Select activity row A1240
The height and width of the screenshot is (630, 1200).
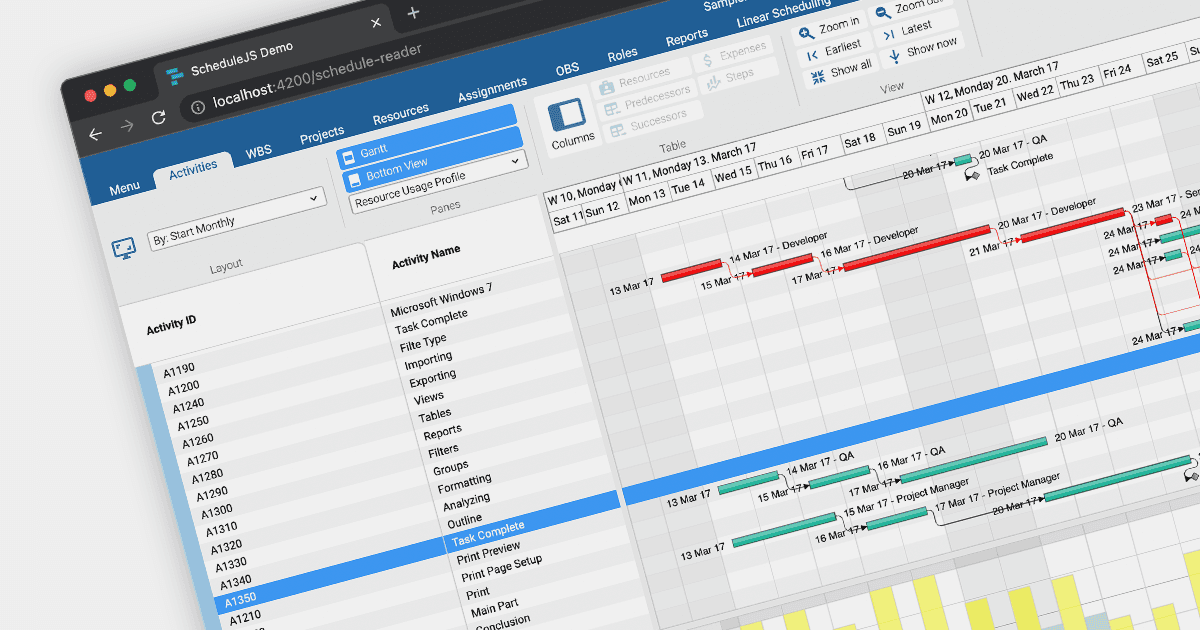click(189, 406)
